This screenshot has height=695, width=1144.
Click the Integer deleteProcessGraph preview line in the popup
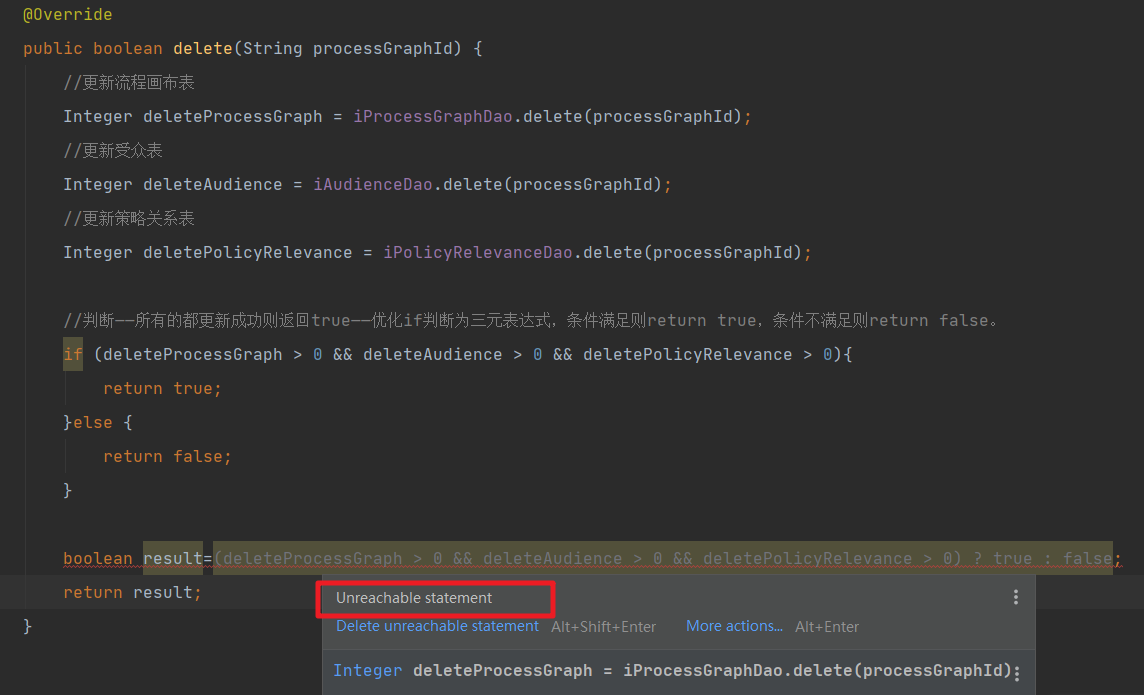coord(673,671)
